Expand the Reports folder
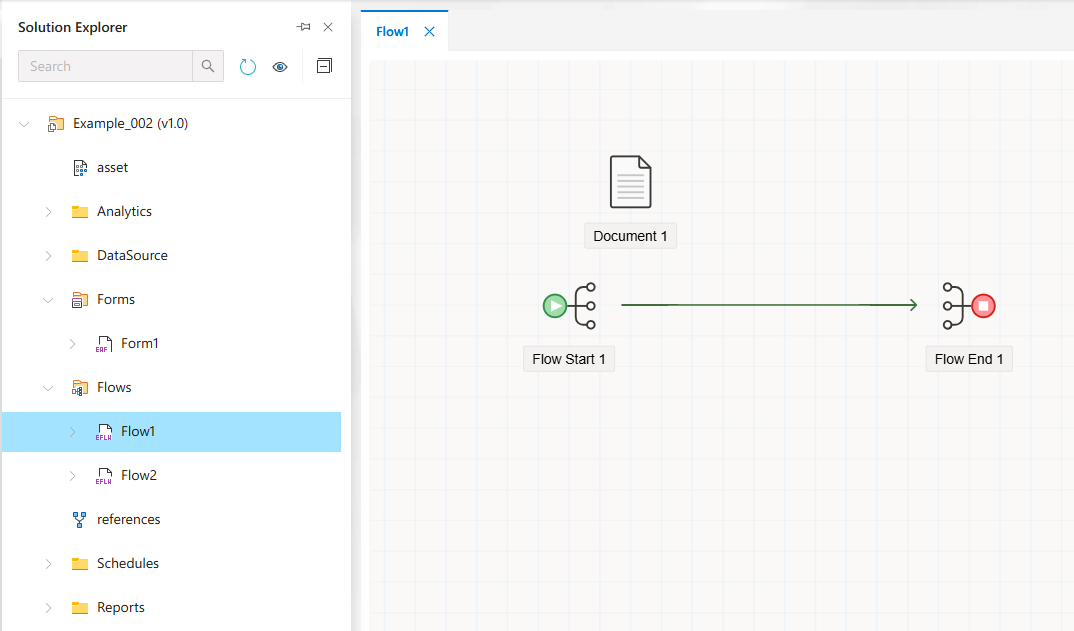Viewport: 1074px width, 631px height. point(48,608)
